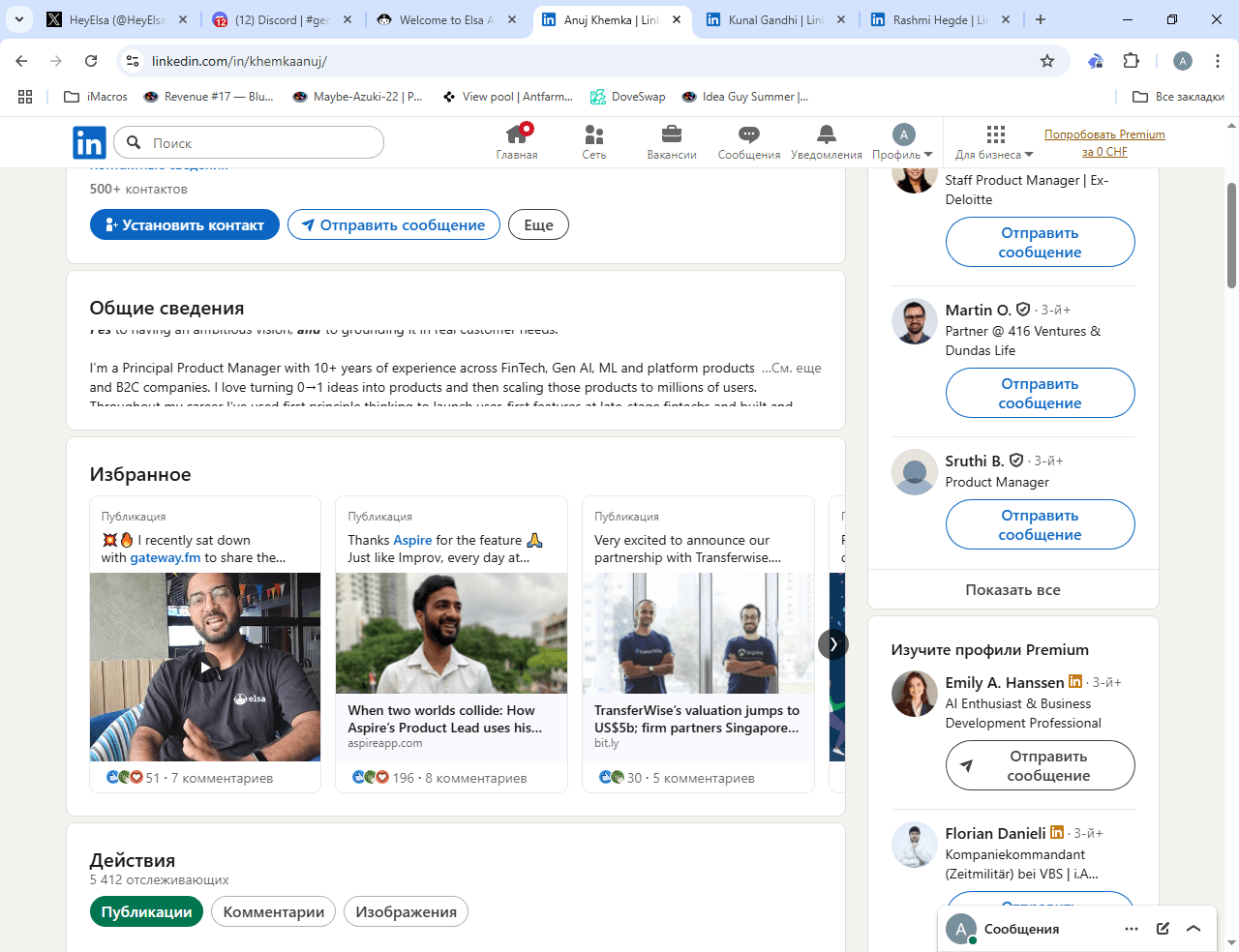Open the Сообщения messaging nav icon
1239x952 pixels.
point(749,142)
